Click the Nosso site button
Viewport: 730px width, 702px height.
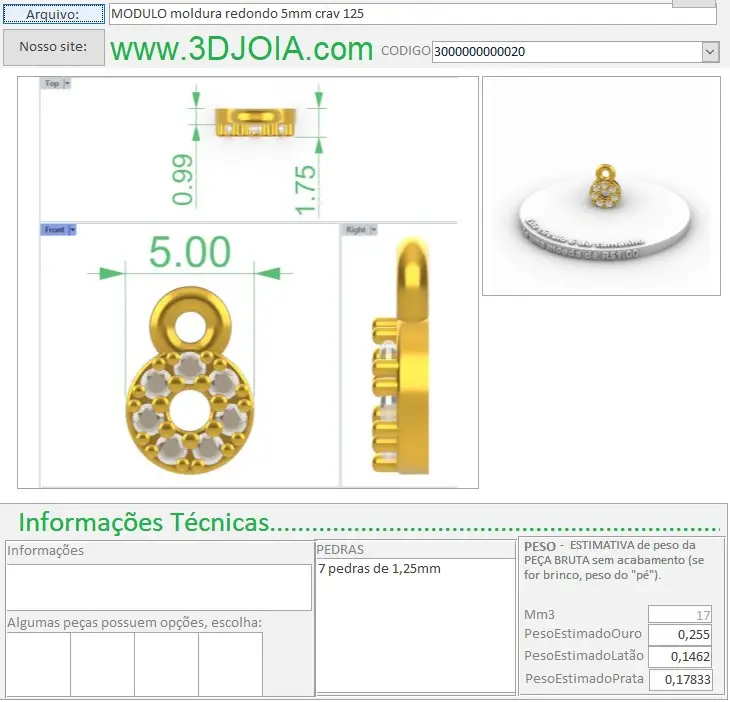click(54, 47)
